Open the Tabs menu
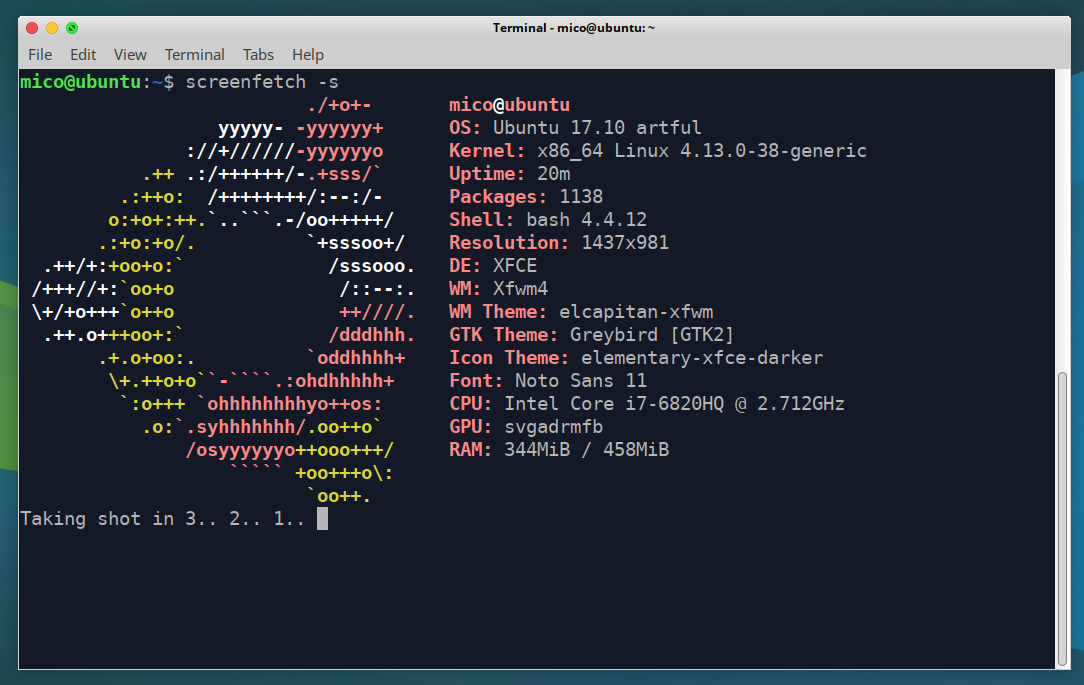1084x685 pixels. tap(258, 55)
